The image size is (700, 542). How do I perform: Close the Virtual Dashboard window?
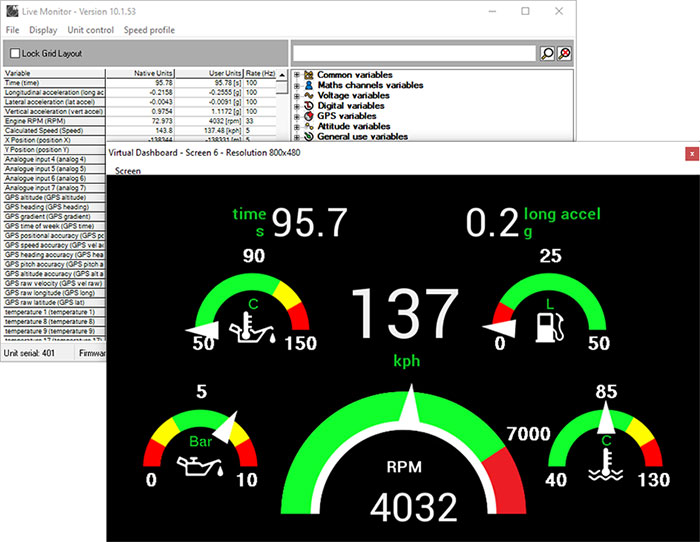click(x=690, y=154)
